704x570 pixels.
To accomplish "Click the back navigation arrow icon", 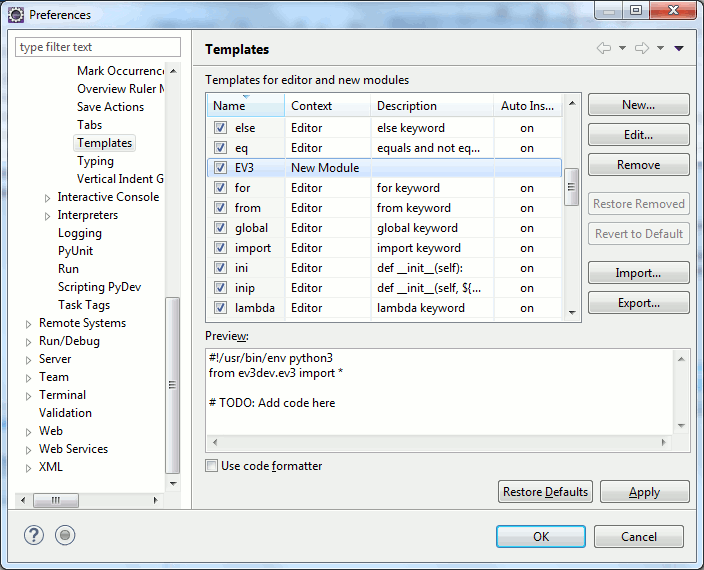I will (603, 48).
